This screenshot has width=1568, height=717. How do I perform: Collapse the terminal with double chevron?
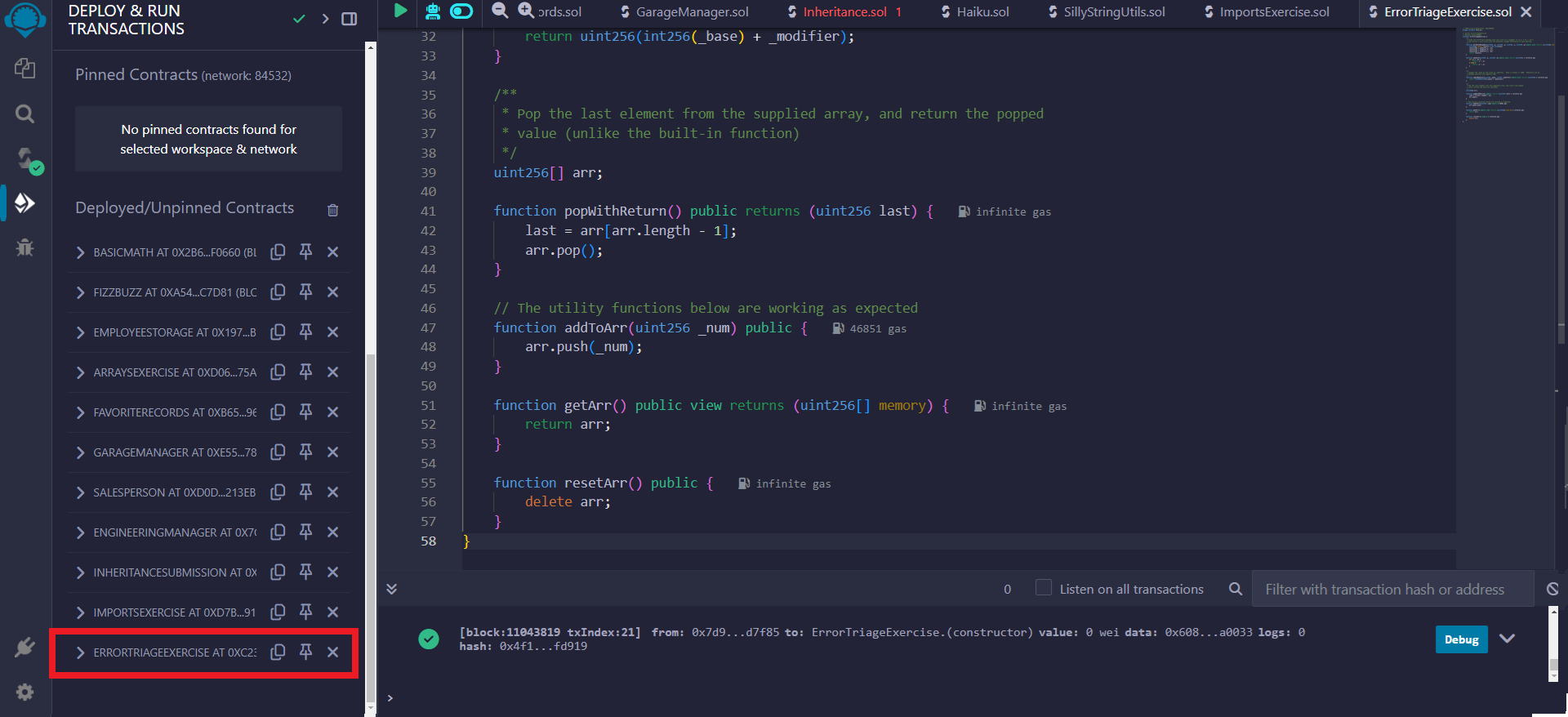[392, 589]
